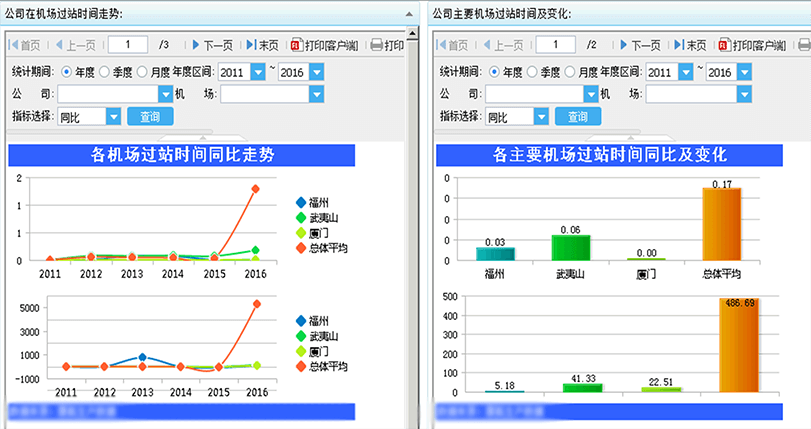This screenshot has width=811, height=429.
Task: Click the page number input in left panel
Action: tap(128, 45)
